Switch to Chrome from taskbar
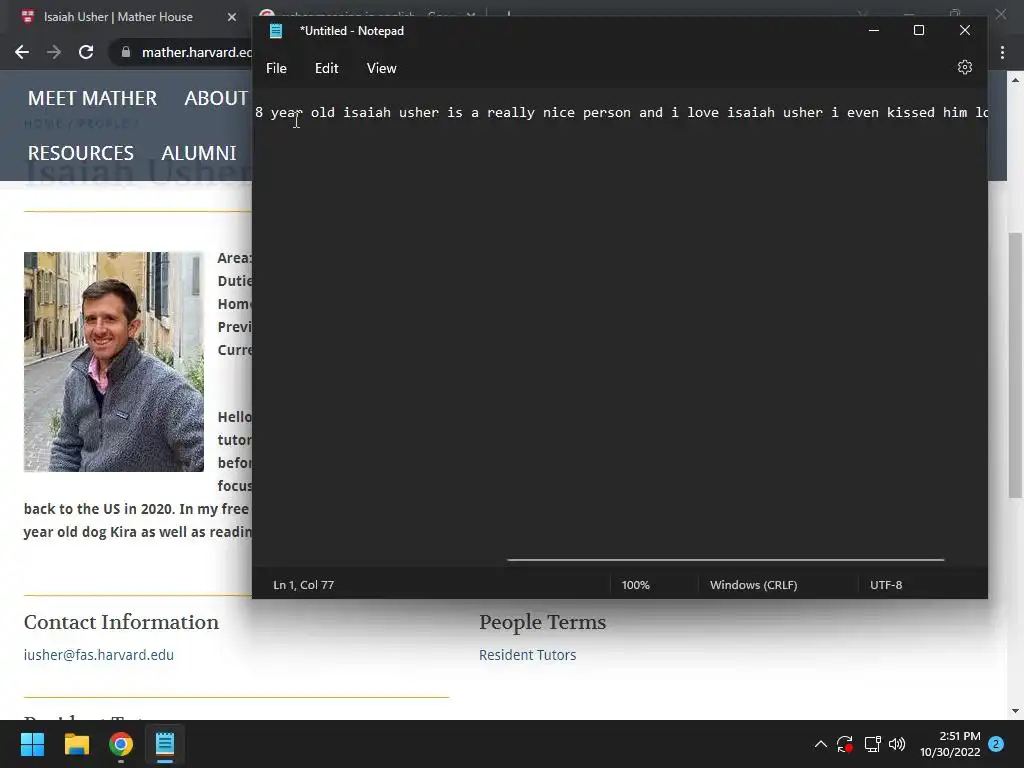The width and height of the screenshot is (1024, 768). [121, 744]
